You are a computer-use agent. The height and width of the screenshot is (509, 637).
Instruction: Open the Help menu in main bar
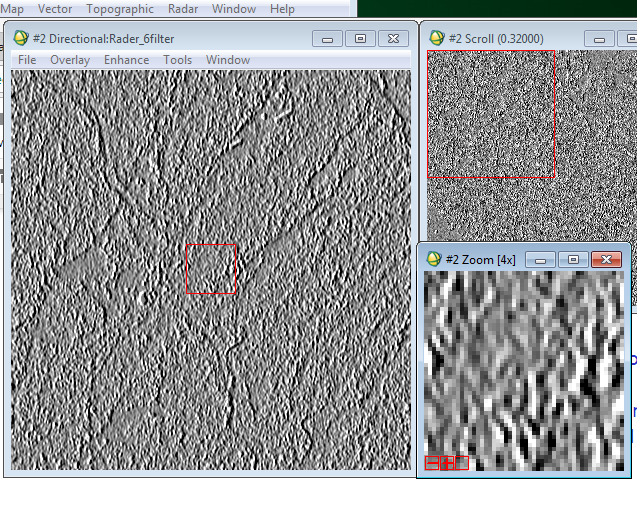pos(282,9)
